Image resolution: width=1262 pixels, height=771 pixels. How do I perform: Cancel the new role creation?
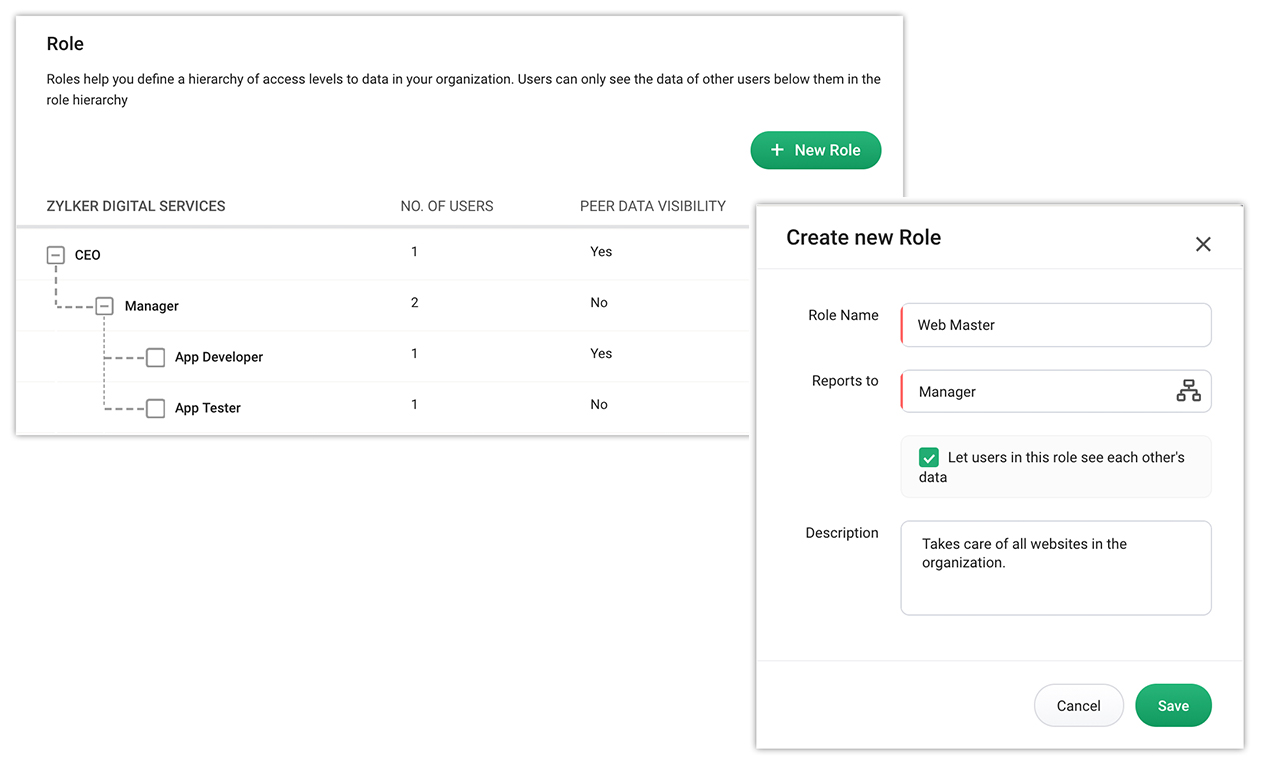[1078, 706]
